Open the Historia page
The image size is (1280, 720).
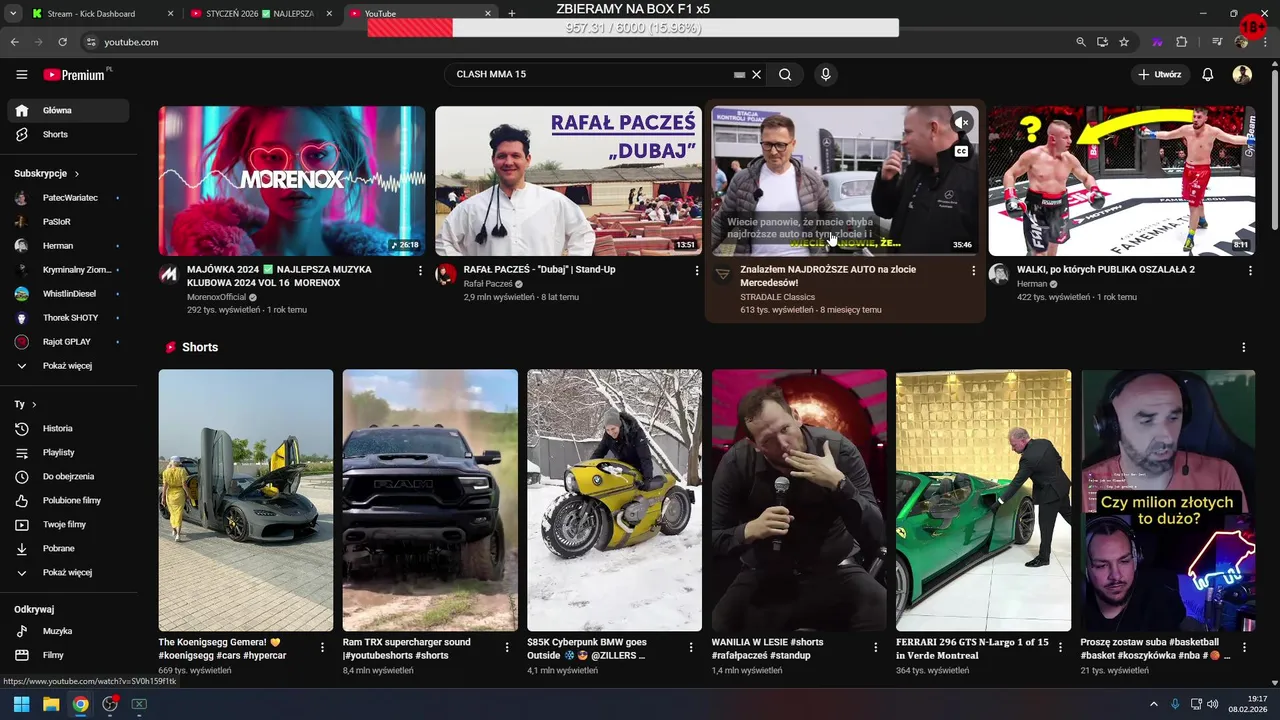(x=67, y=428)
